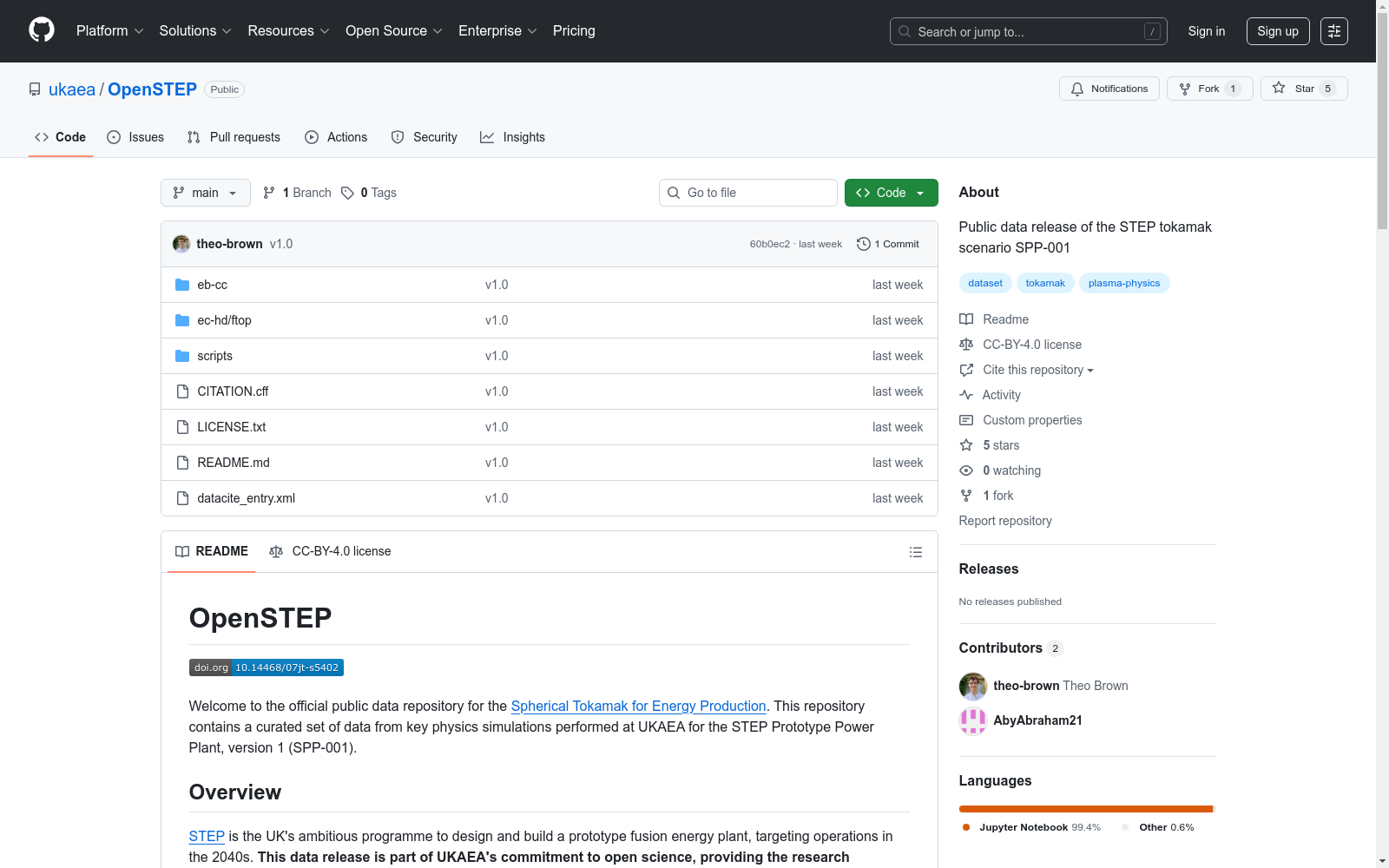Open the Pull requests tab

(234, 137)
